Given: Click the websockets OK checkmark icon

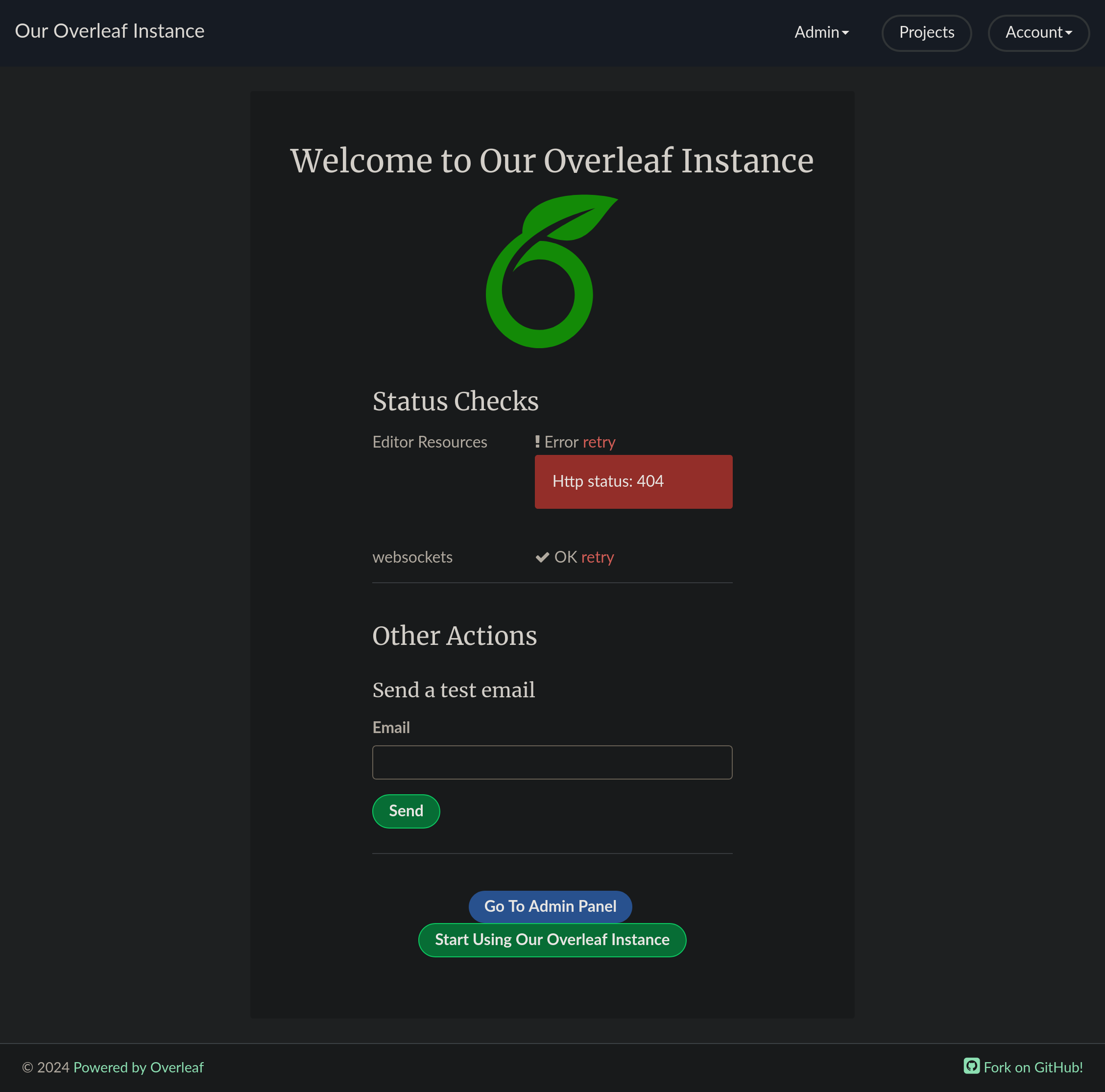Looking at the screenshot, I should pos(542,557).
